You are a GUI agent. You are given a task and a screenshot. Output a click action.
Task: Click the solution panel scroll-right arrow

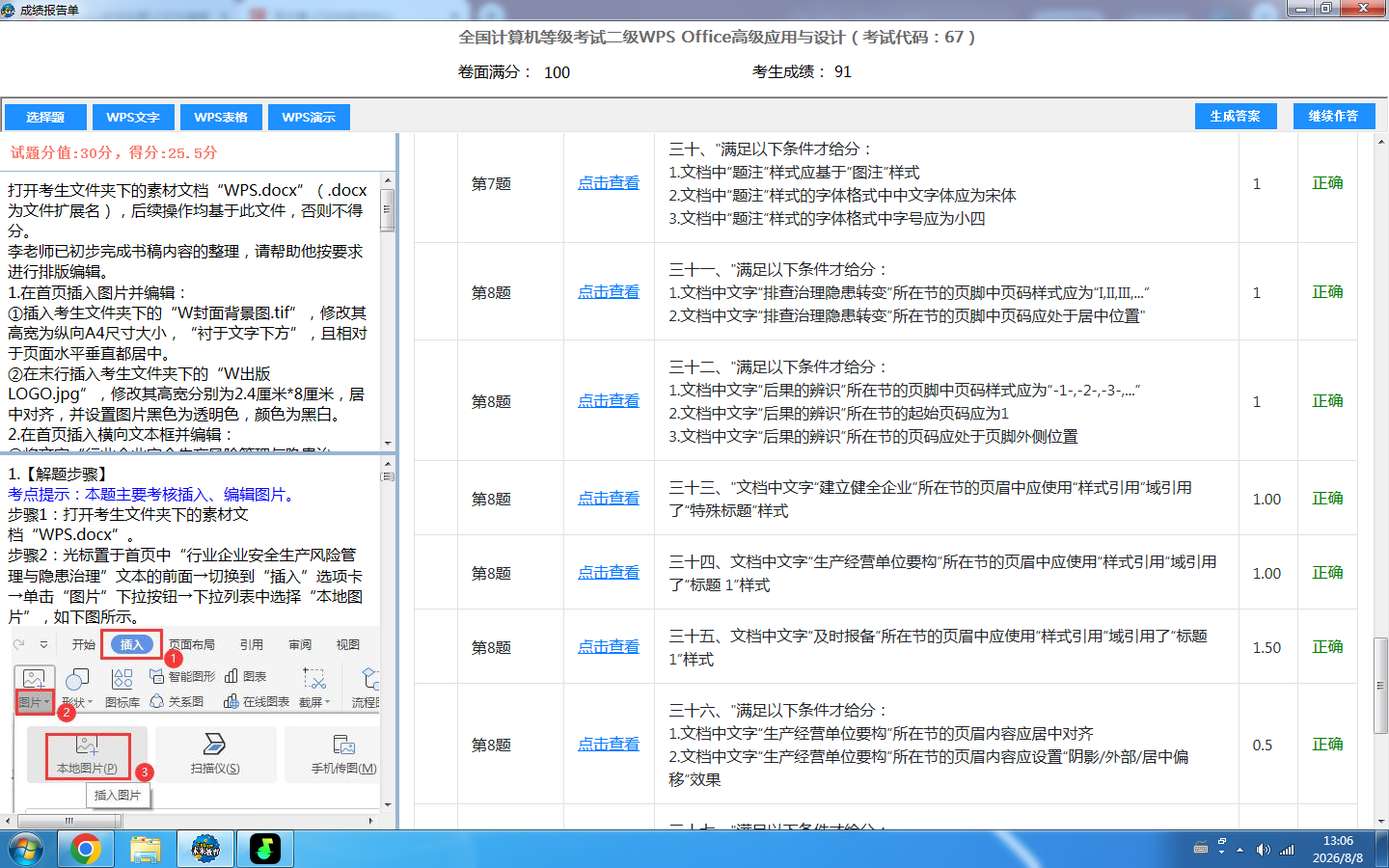[371, 821]
